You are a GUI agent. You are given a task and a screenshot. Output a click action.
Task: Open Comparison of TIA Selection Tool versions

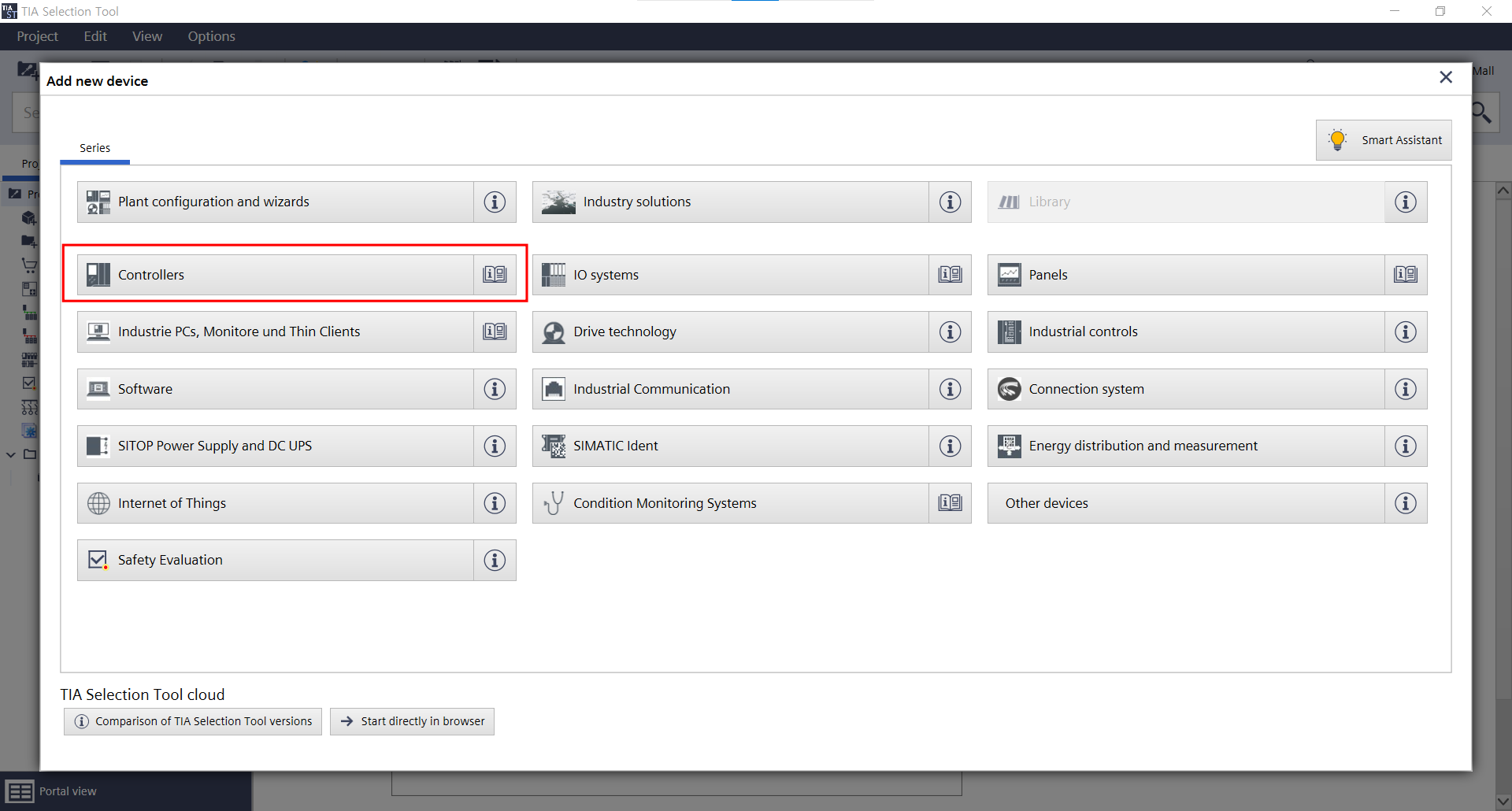pos(193,721)
